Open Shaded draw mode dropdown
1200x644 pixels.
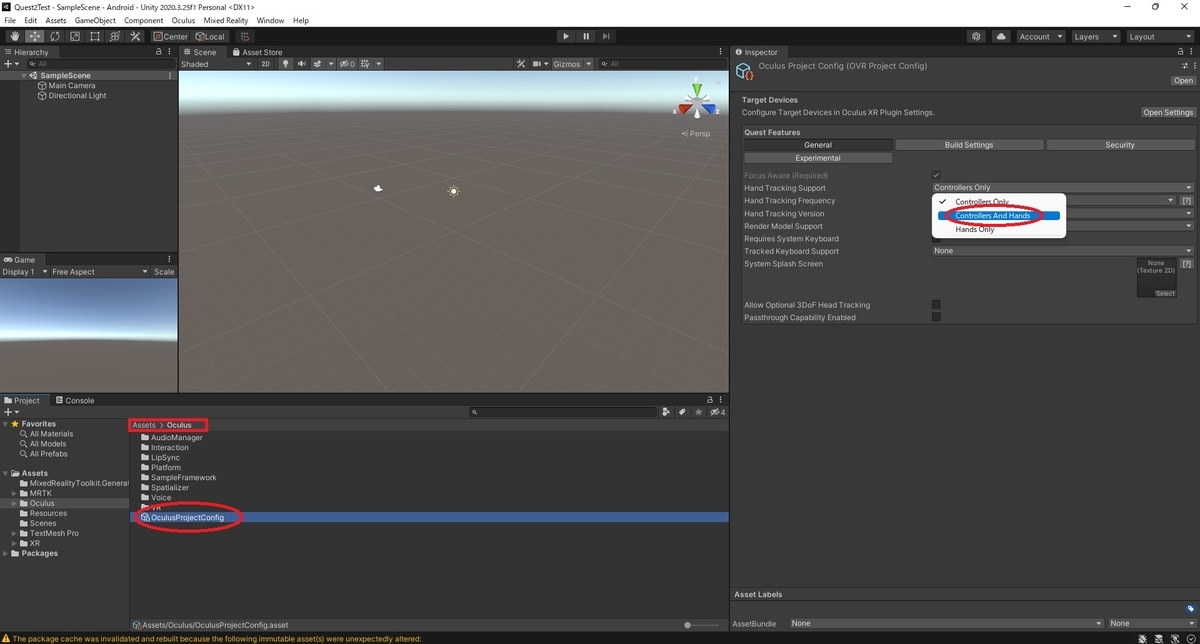(x=217, y=64)
